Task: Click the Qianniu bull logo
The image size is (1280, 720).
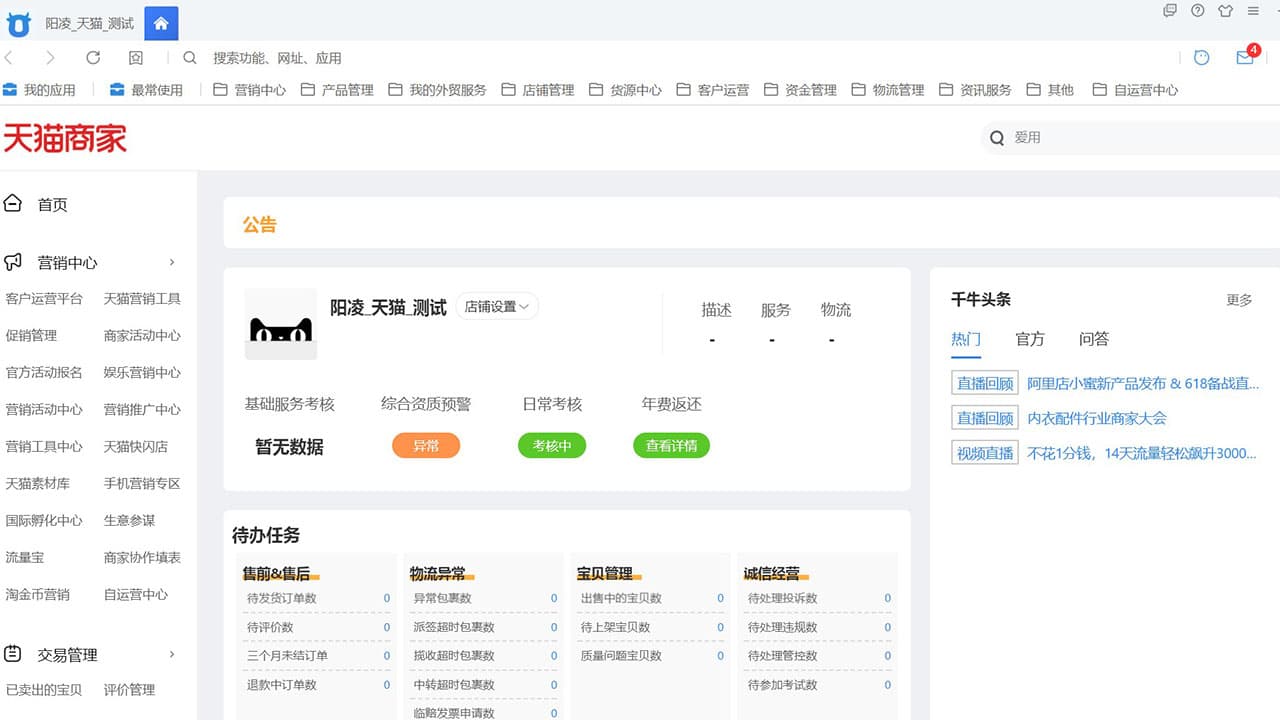Action: click(18, 22)
